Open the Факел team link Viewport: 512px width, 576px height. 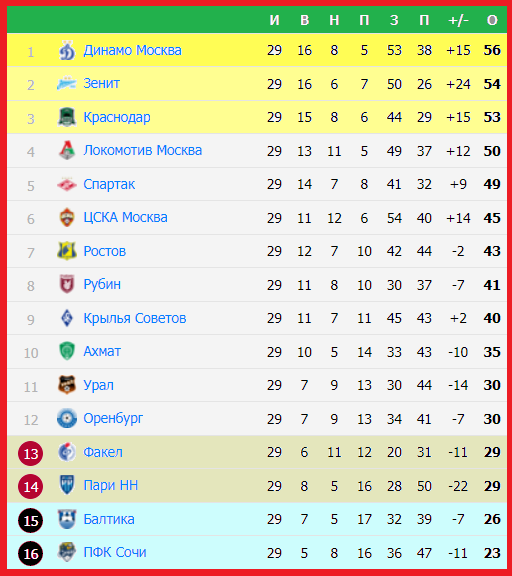pos(103,452)
